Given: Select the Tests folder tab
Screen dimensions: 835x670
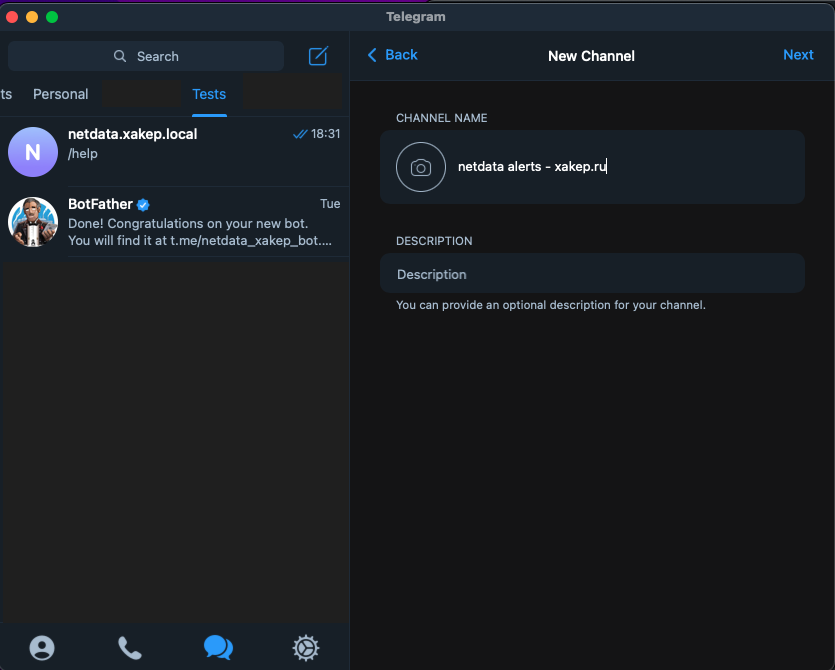Looking at the screenshot, I should [x=209, y=94].
